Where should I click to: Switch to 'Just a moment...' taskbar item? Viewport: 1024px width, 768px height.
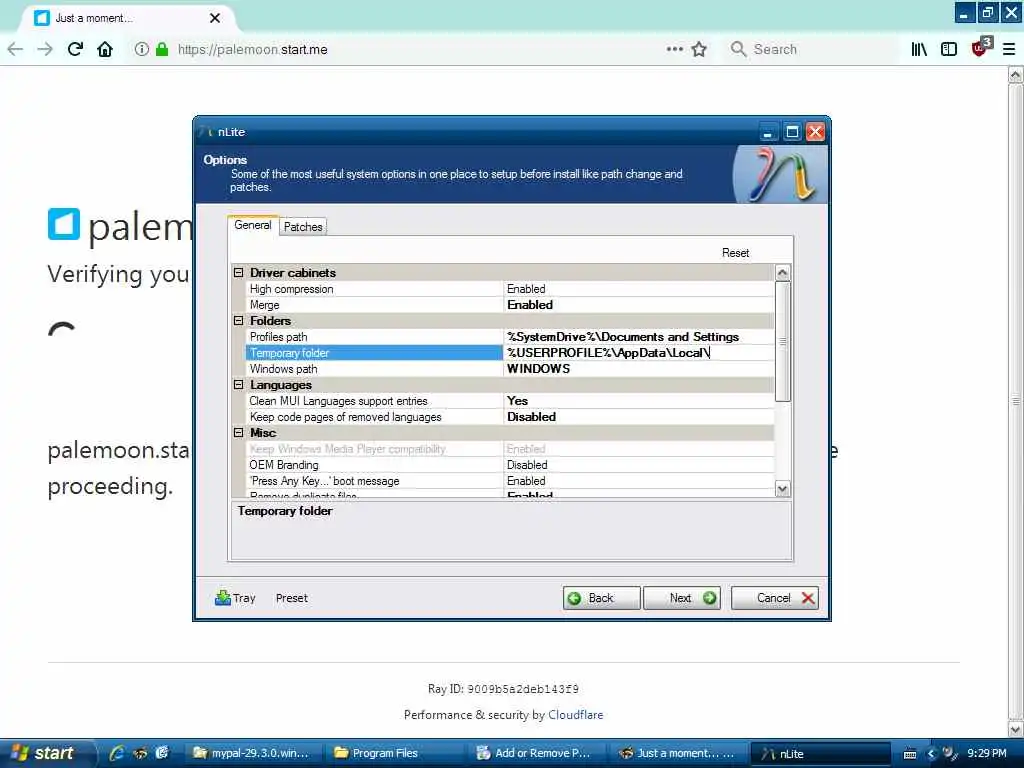click(x=677, y=754)
